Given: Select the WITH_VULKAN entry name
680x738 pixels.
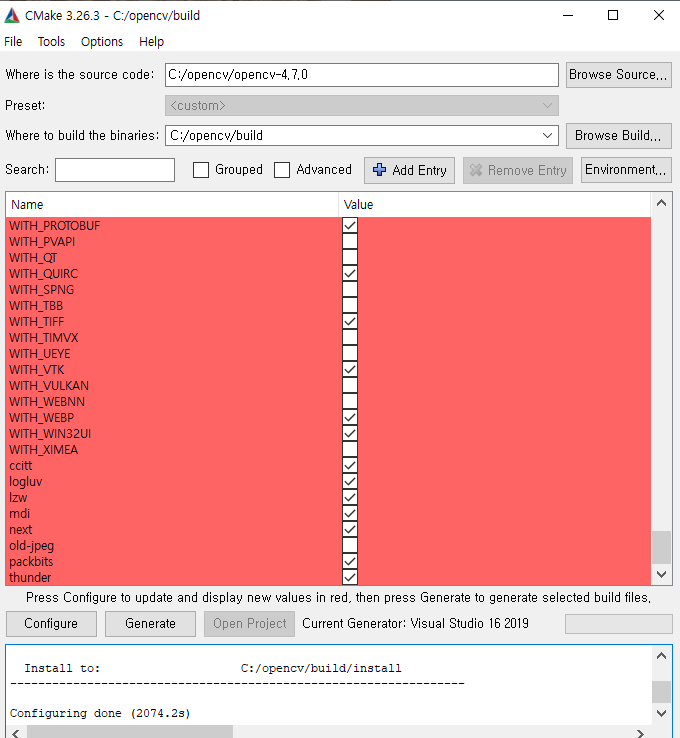Looking at the screenshot, I should (49, 386).
